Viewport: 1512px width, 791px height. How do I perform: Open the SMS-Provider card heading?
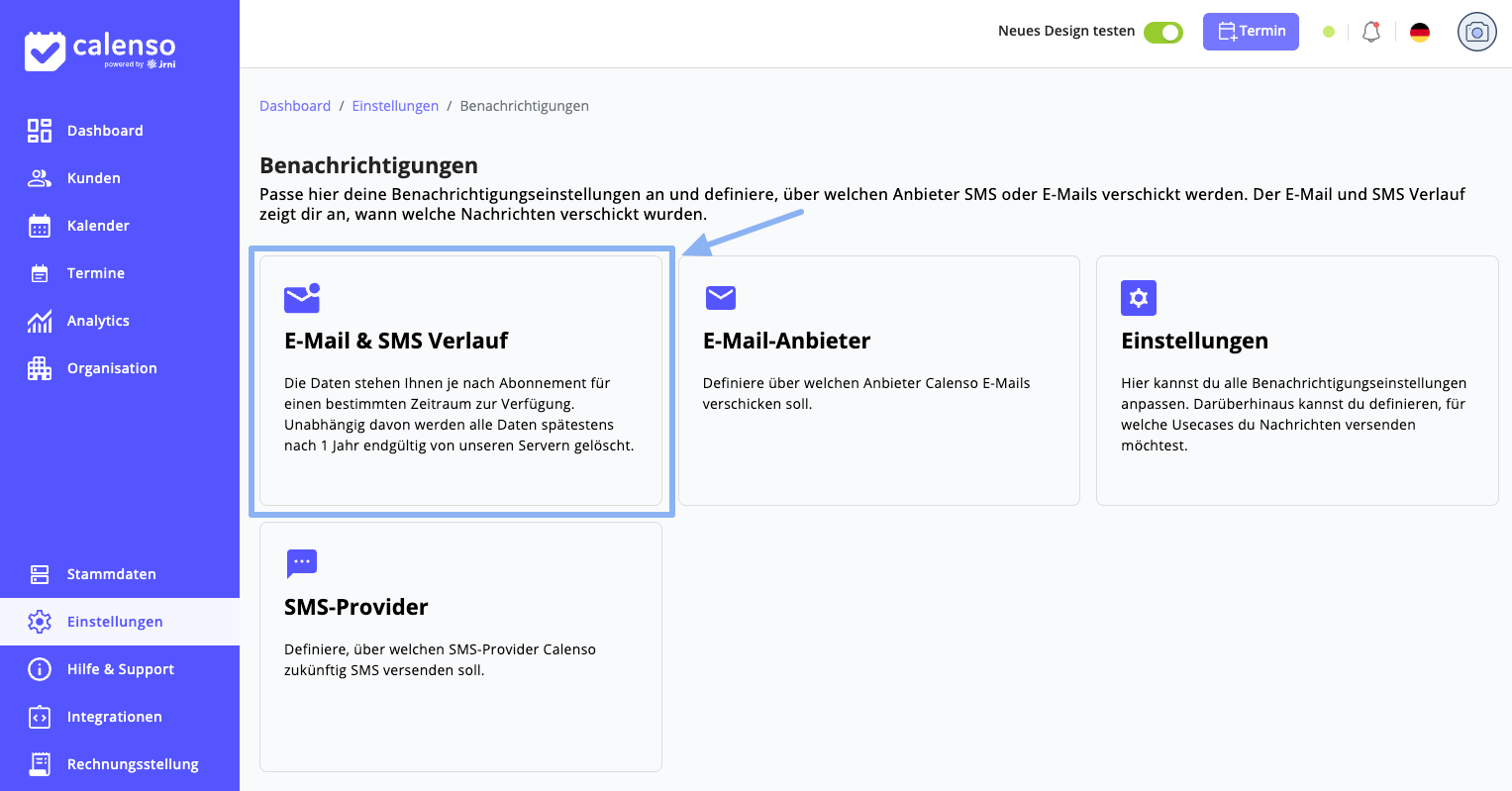[356, 607]
